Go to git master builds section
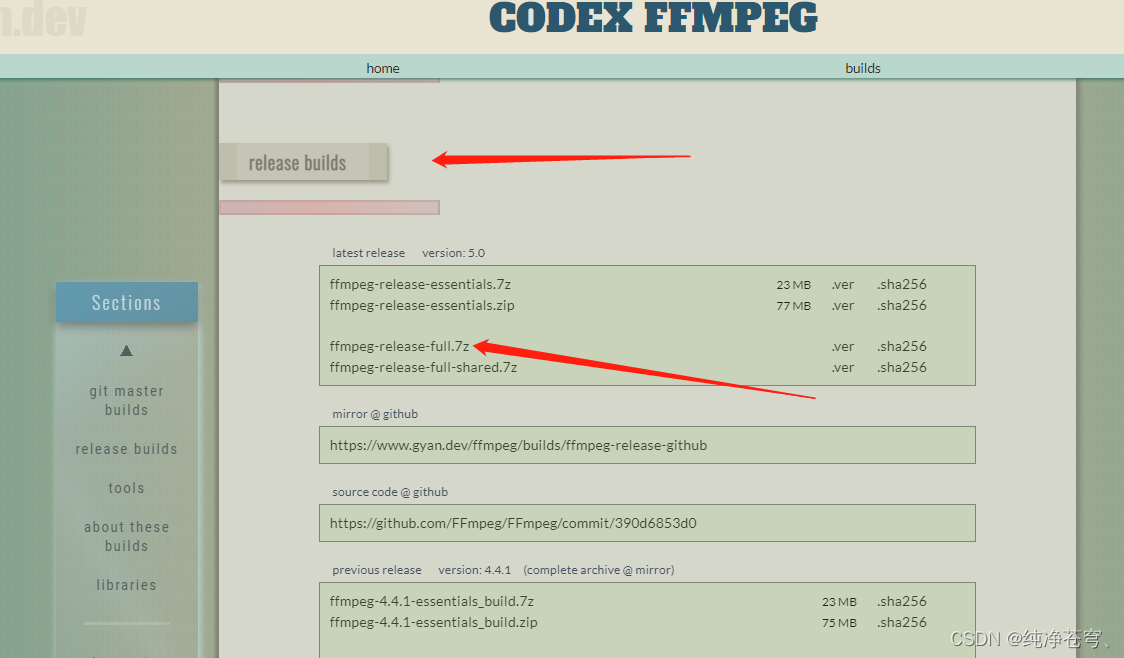1124x658 pixels. click(x=127, y=400)
